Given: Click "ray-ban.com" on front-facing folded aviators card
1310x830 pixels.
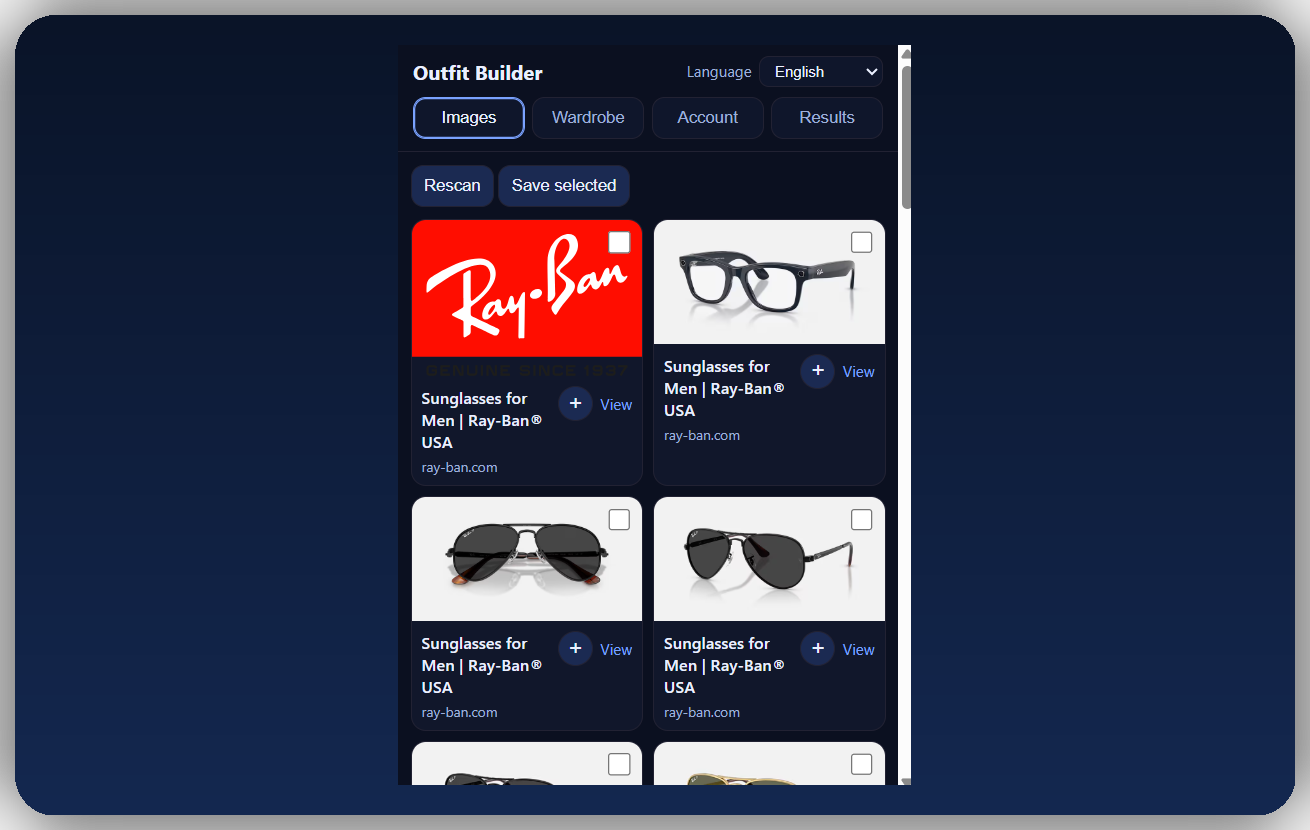Looking at the screenshot, I should coord(459,713).
